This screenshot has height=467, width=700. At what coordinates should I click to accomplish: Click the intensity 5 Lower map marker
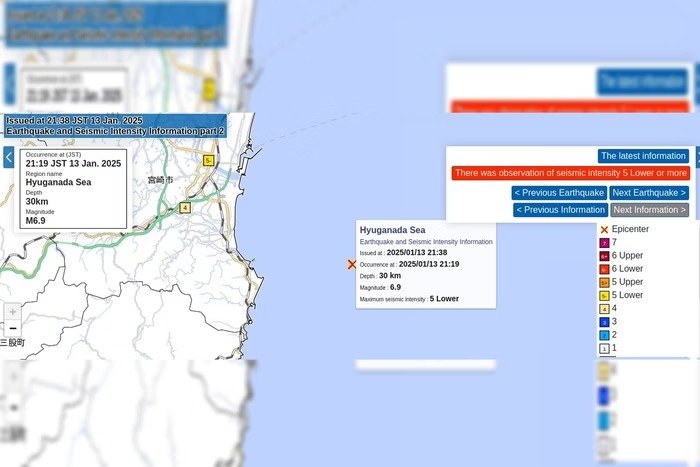tap(208, 160)
